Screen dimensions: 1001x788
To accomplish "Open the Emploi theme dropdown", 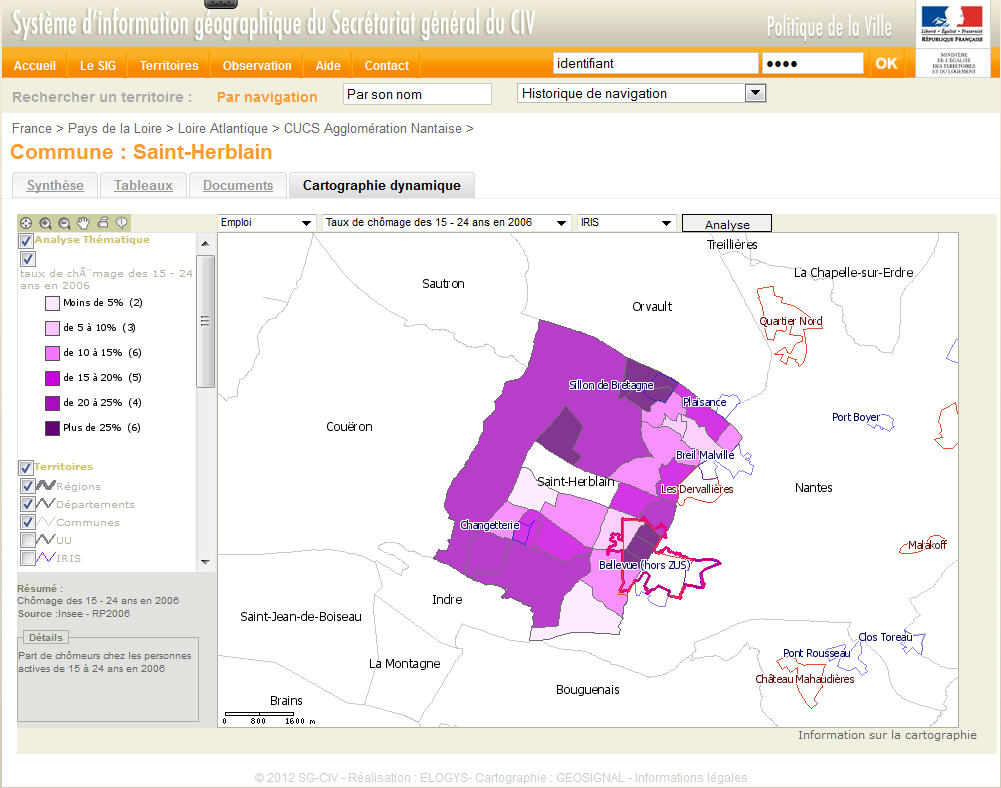I will (x=266, y=222).
